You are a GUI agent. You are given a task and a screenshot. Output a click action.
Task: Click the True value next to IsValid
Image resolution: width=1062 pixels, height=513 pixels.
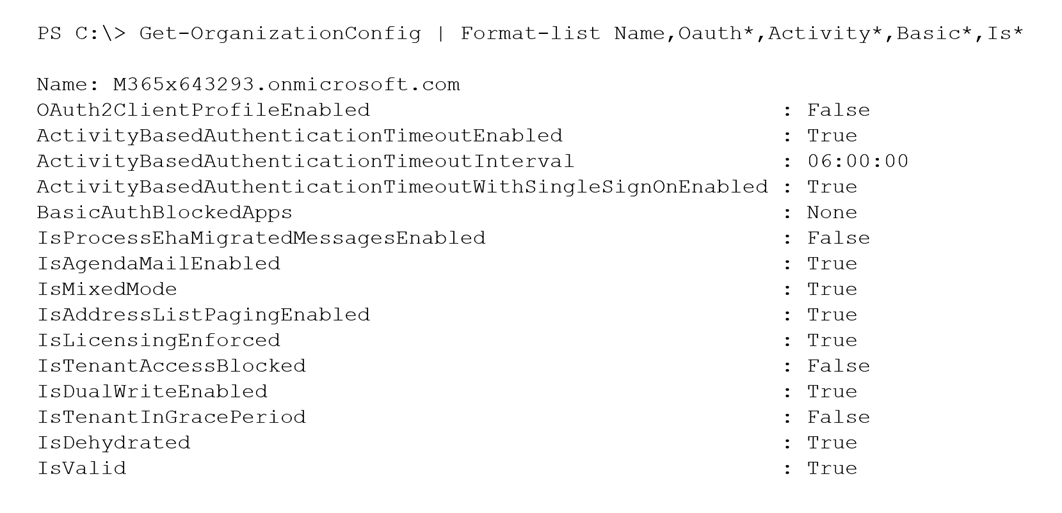[832, 468]
